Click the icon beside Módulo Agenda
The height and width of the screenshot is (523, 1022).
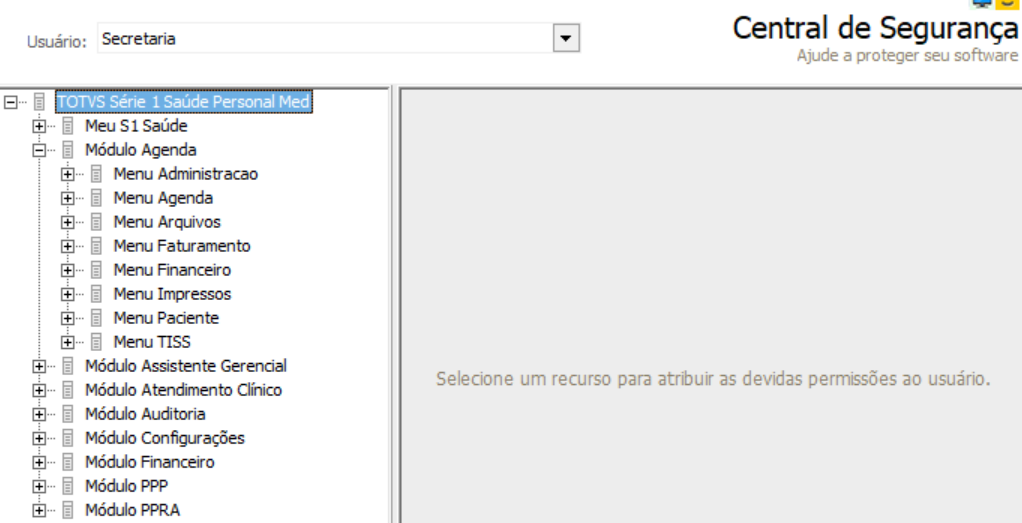pyautogui.click(x=68, y=150)
